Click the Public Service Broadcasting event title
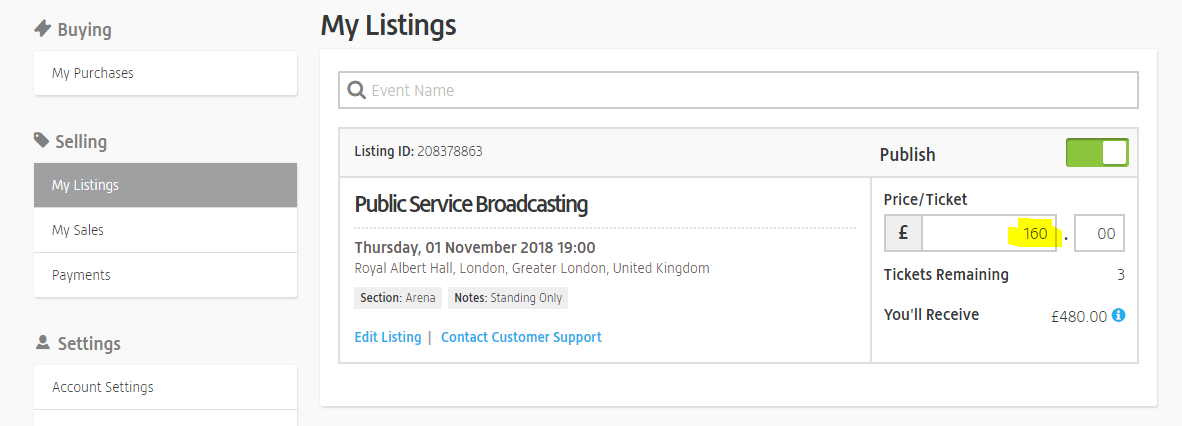Screen dimensions: 1182x426 click(471, 205)
